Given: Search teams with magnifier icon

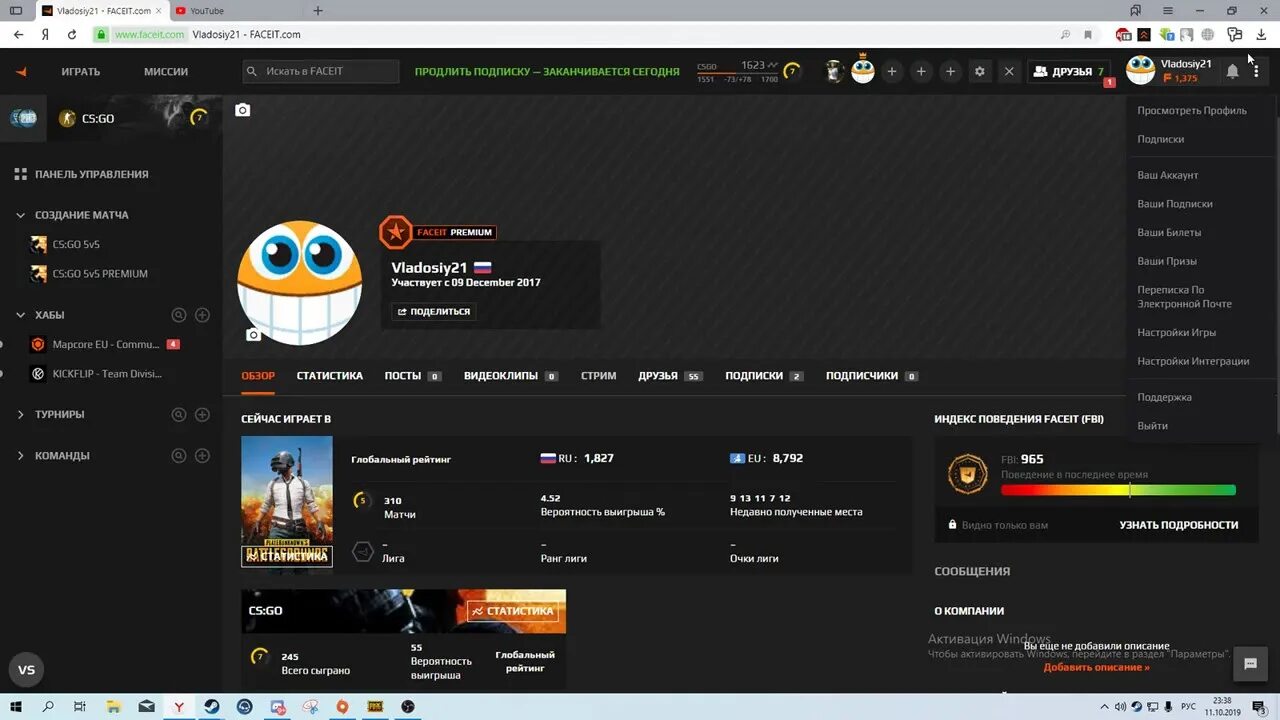Looking at the screenshot, I should (179, 455).
